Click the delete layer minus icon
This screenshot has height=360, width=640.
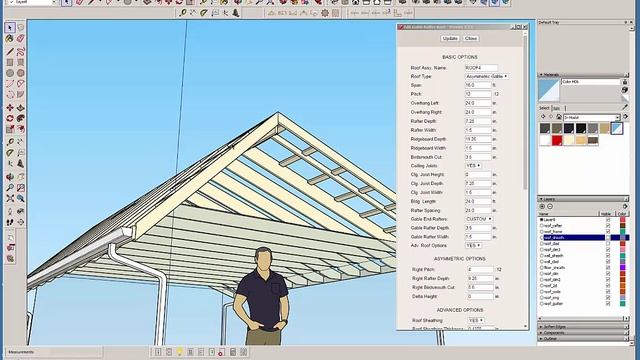tap(550, 207)
